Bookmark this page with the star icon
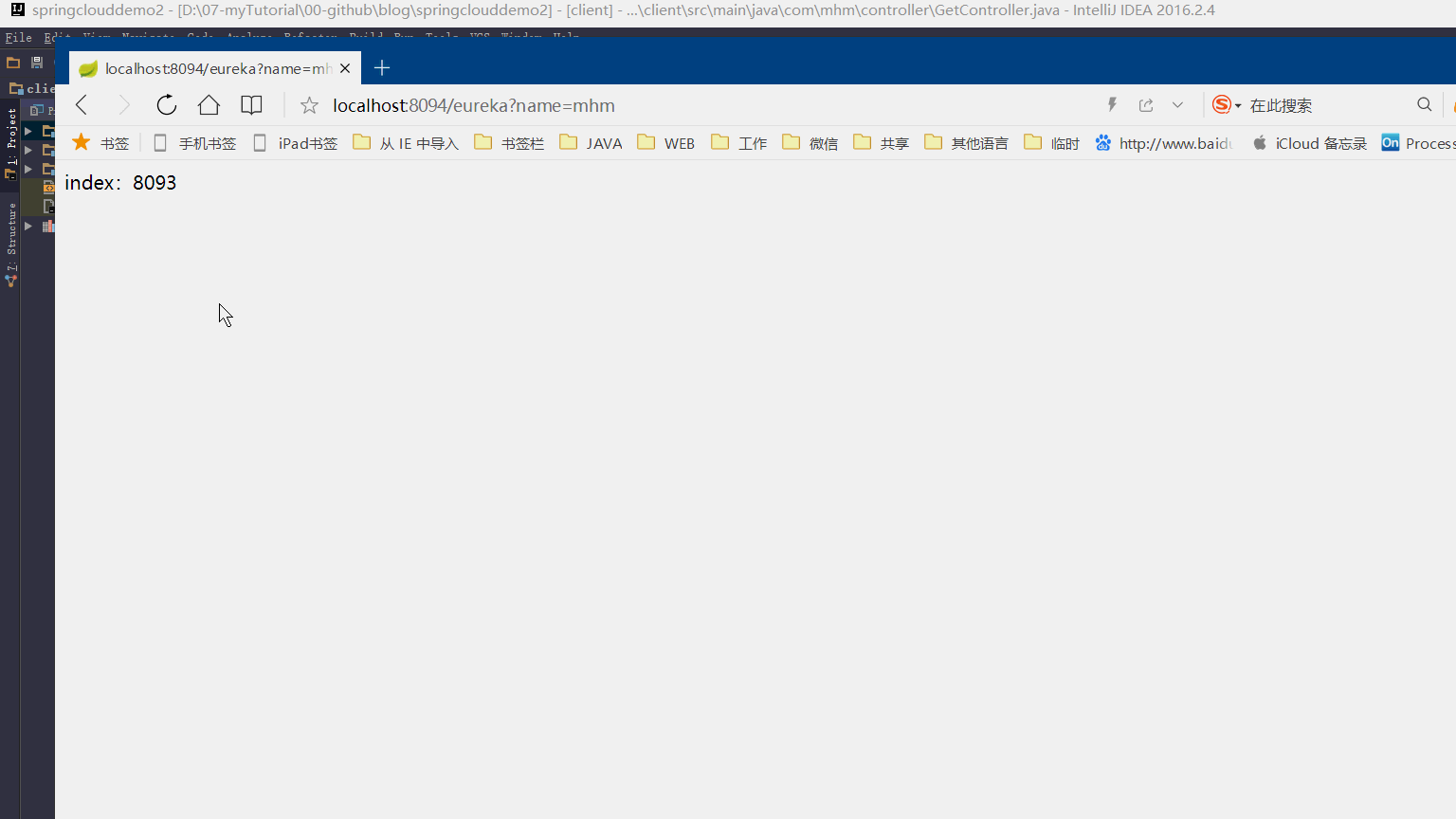The width and height of the screenshot is (1456, 819). point(309,105)
